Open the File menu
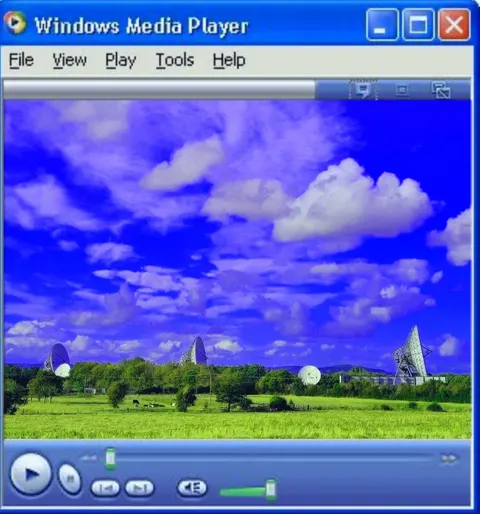This screenshot has width=480, height=514. click(21, 60)
